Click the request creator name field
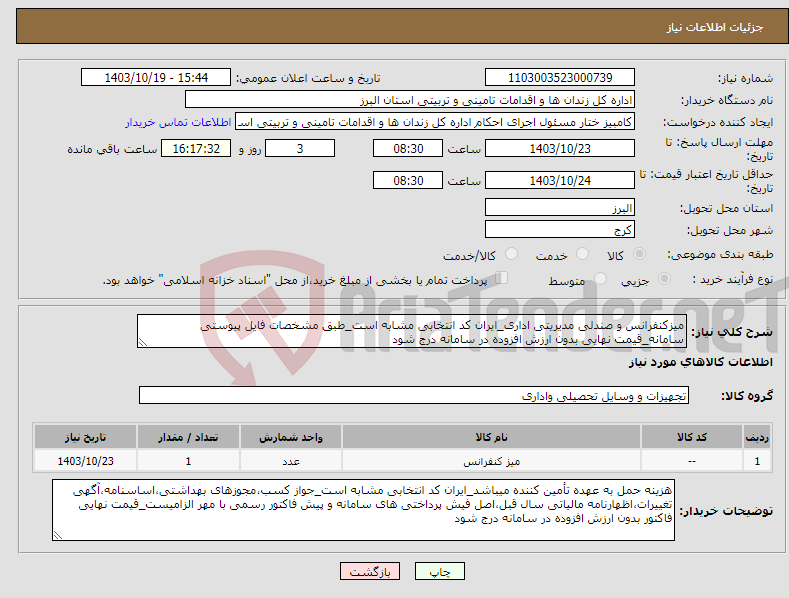Image resolution: width=789 pixels, height=598 pixels. (435, 122)
